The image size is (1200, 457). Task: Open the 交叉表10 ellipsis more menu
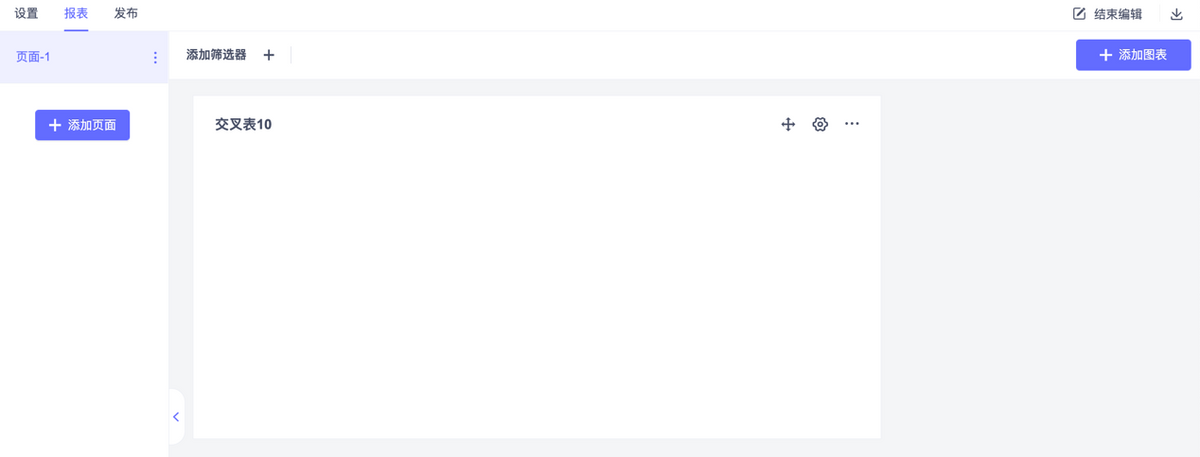[852, 124]
